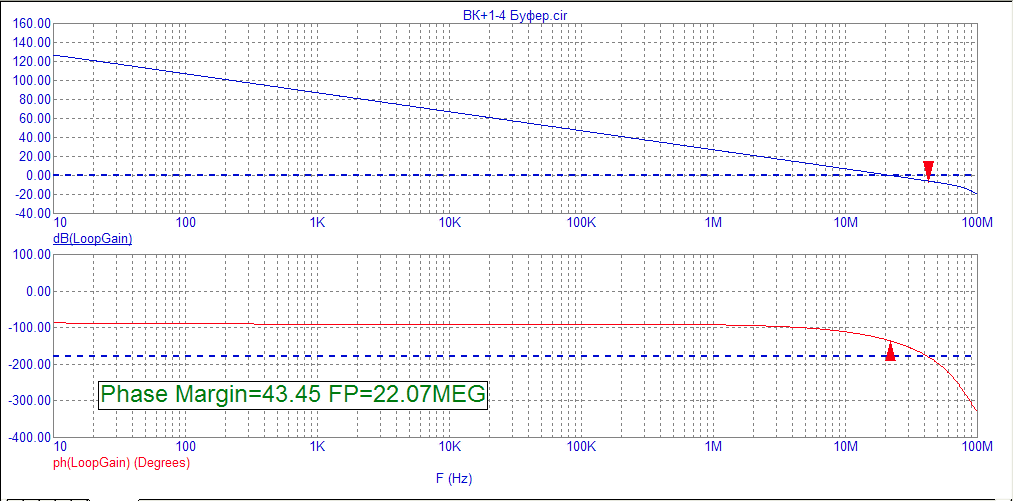
Task: Select the ph(LoopGain) (Degrees) curve label
Action: [121, 462]
